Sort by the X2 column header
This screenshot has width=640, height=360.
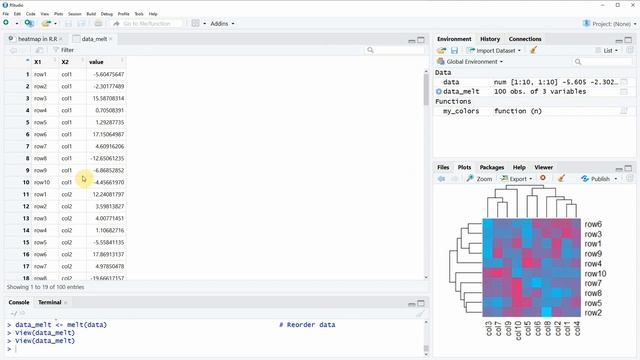pyautogui.click(x=73, y=62)
